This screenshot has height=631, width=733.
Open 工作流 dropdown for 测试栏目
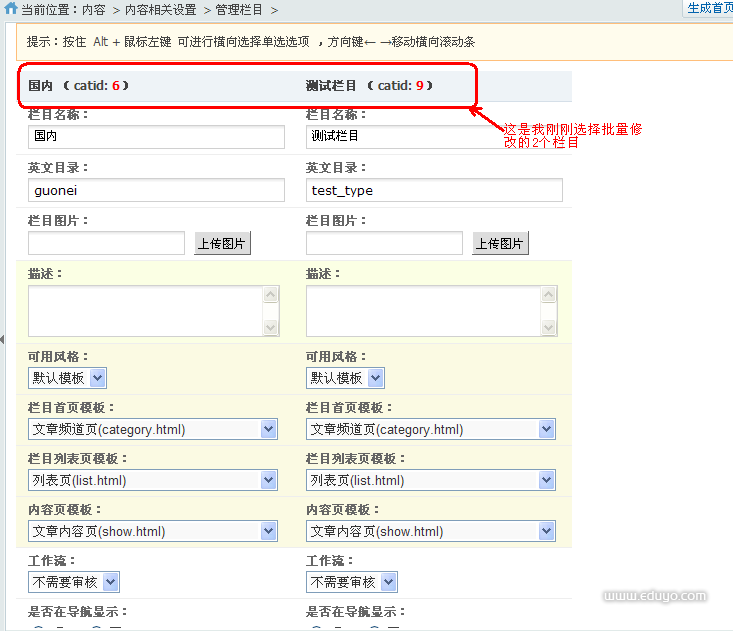coord(352,582)
